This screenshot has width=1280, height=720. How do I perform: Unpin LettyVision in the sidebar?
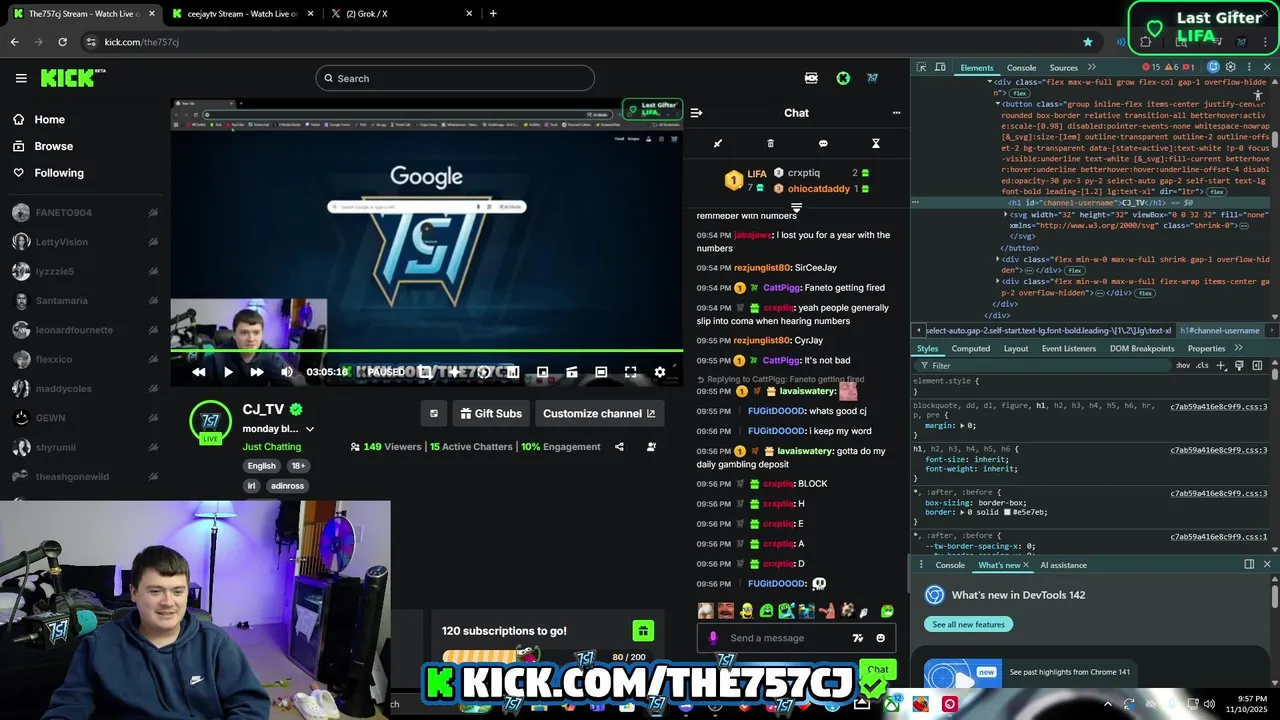[153, 242]
